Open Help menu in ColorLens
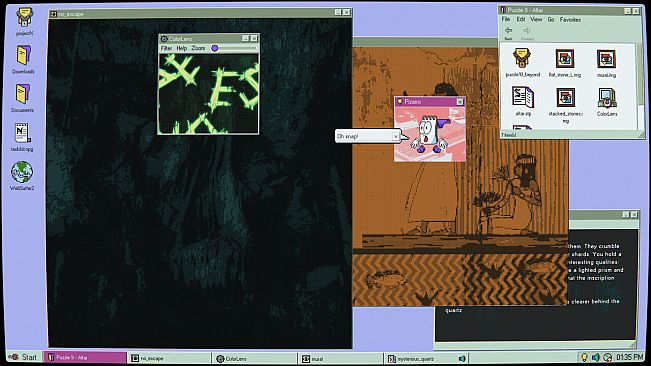The image size is (651, 366). 181,48
